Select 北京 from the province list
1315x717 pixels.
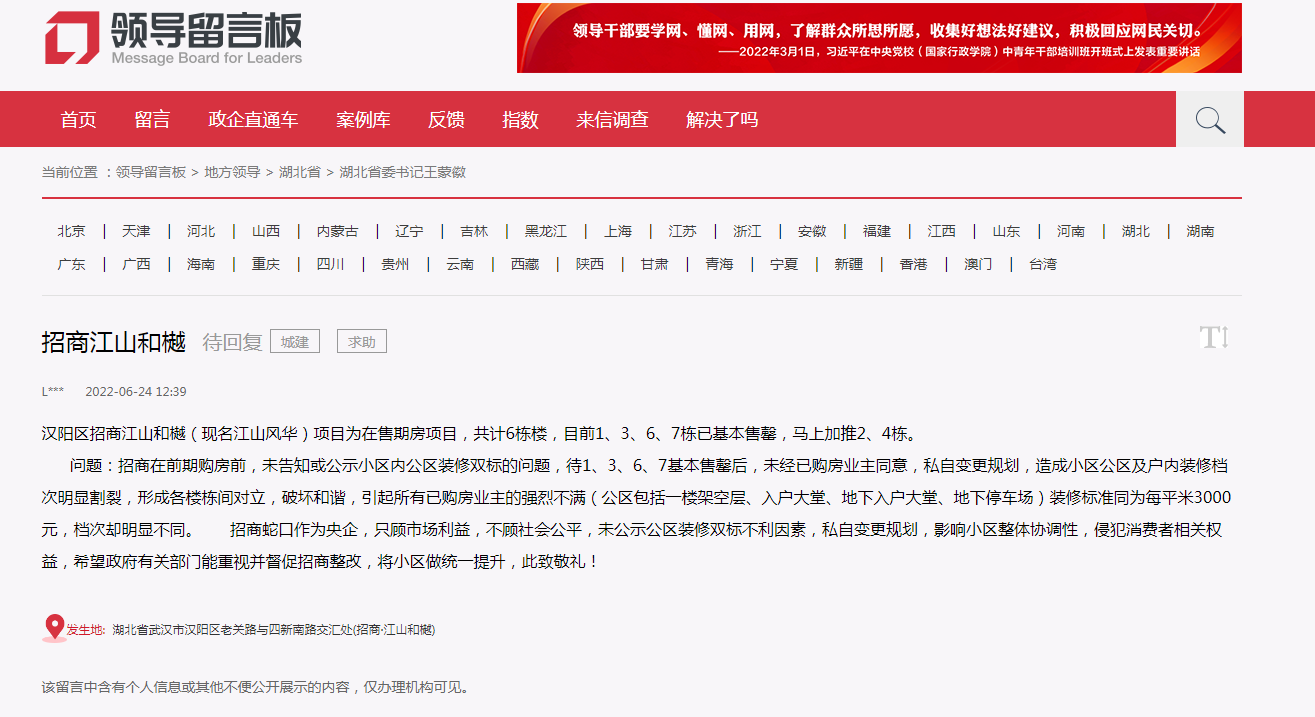coord(71,231)
